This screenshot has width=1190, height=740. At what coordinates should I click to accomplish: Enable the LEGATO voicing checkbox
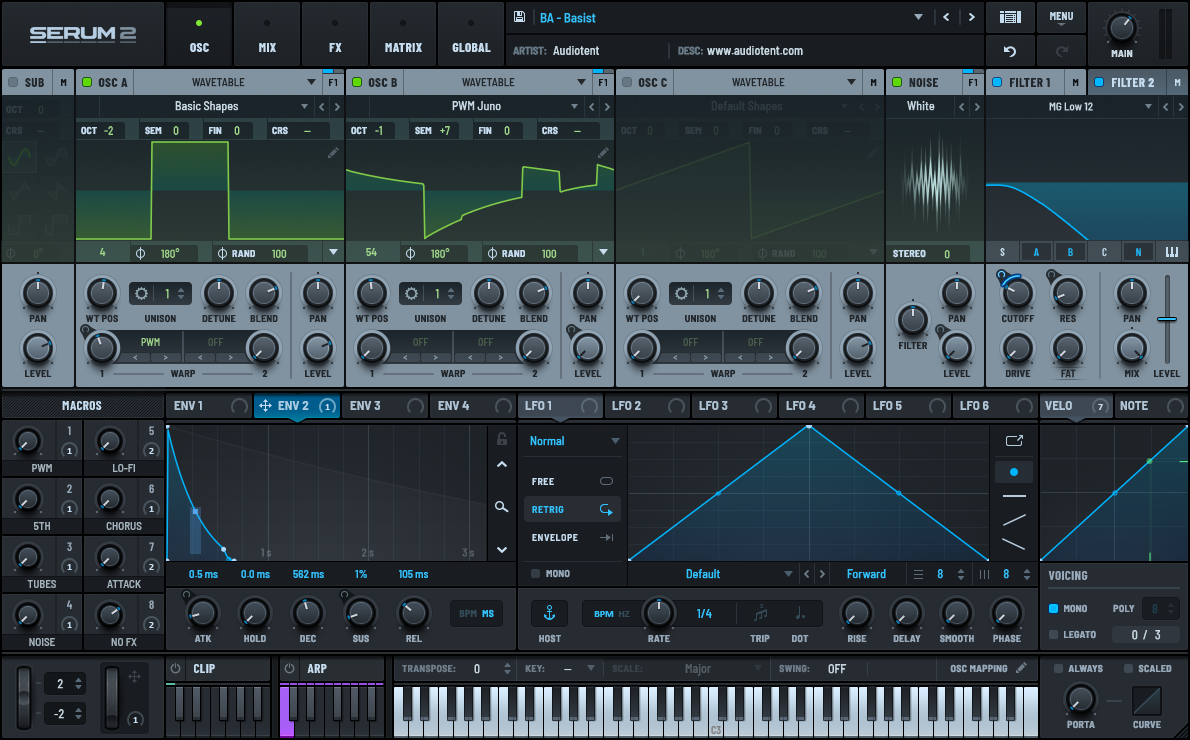pyautogui.click(x=1054, y=635)
